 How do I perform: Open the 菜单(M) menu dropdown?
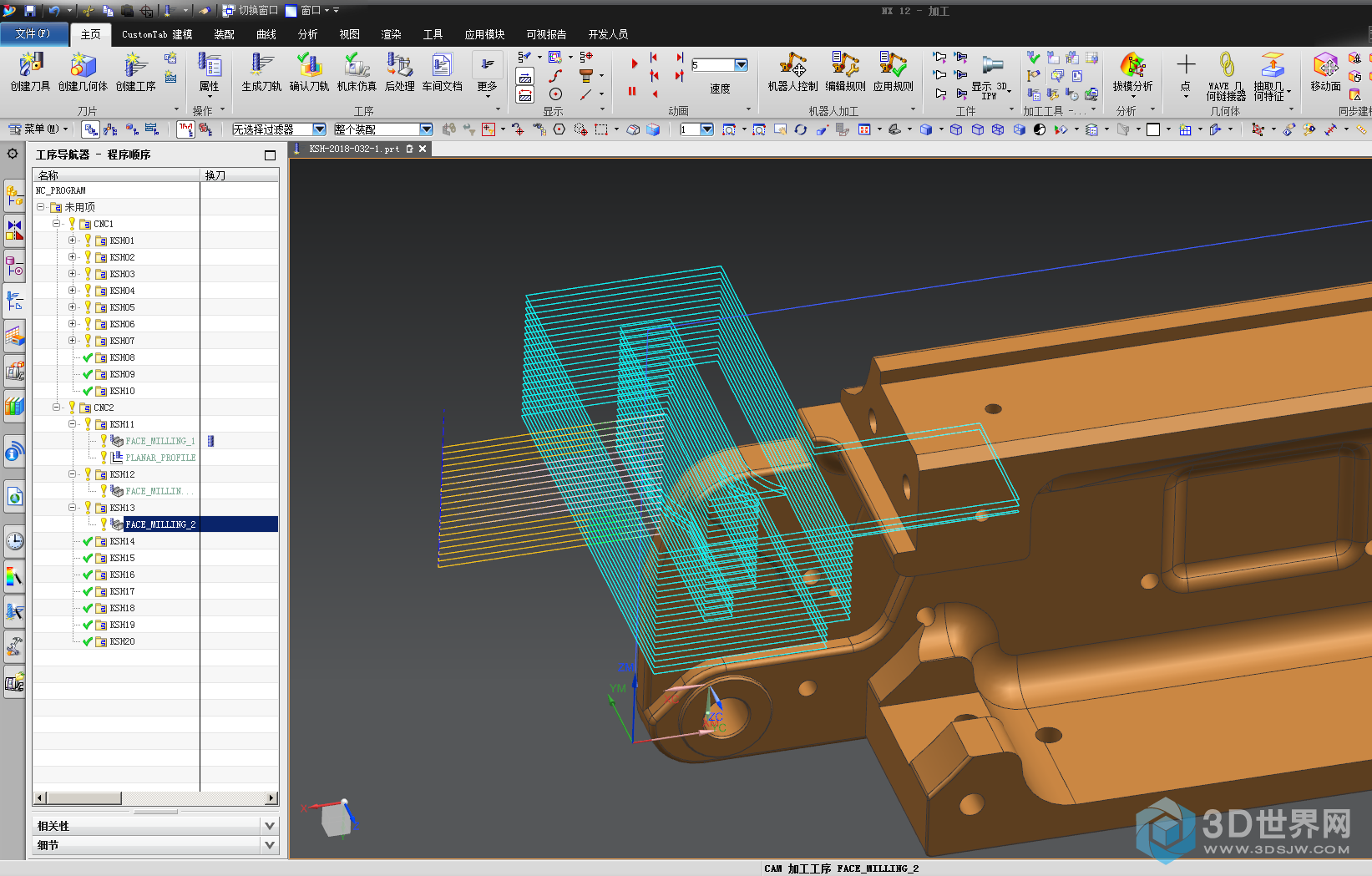[x=38, y=129]
